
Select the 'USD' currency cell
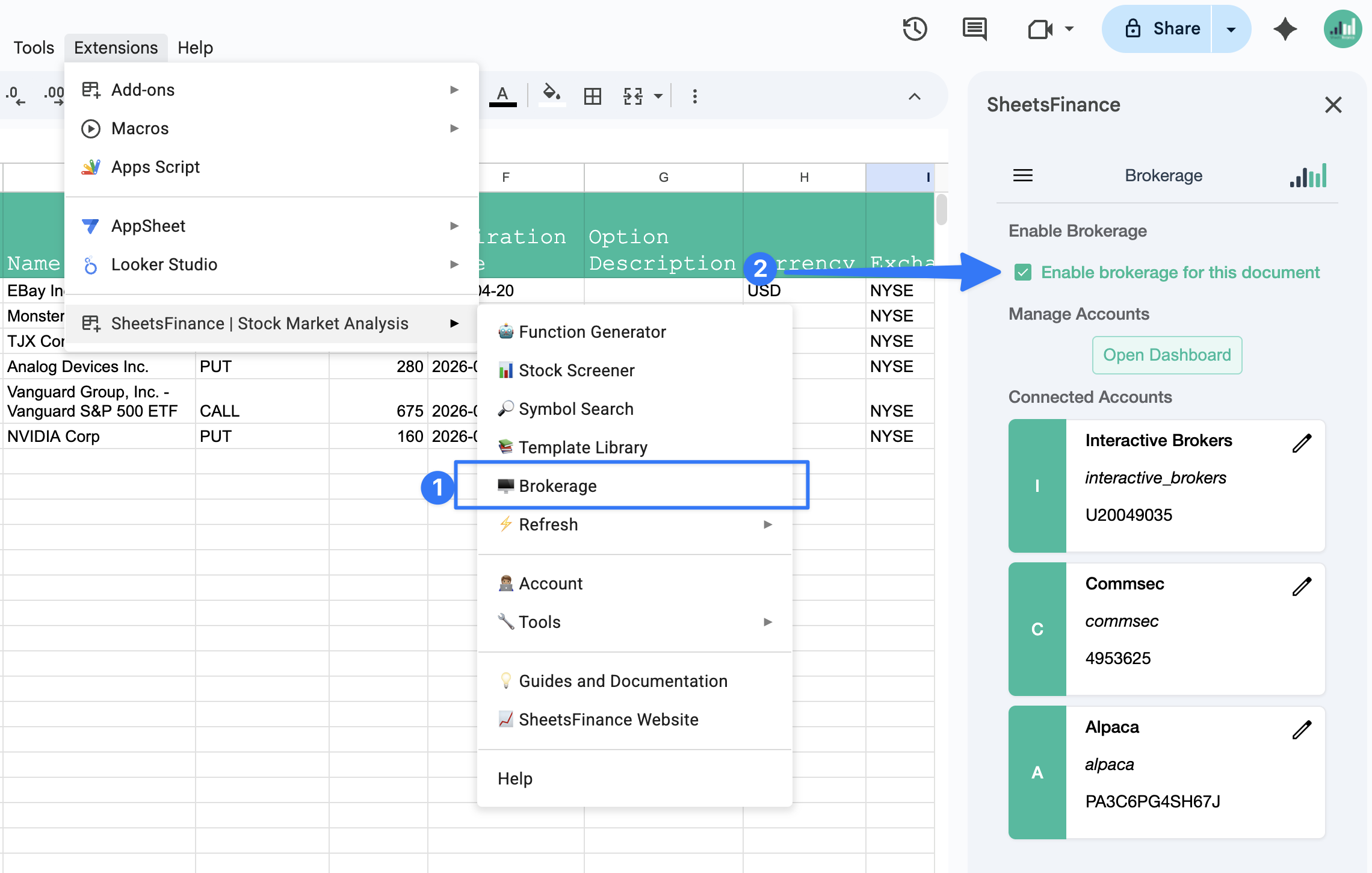(x=805, y=291)
